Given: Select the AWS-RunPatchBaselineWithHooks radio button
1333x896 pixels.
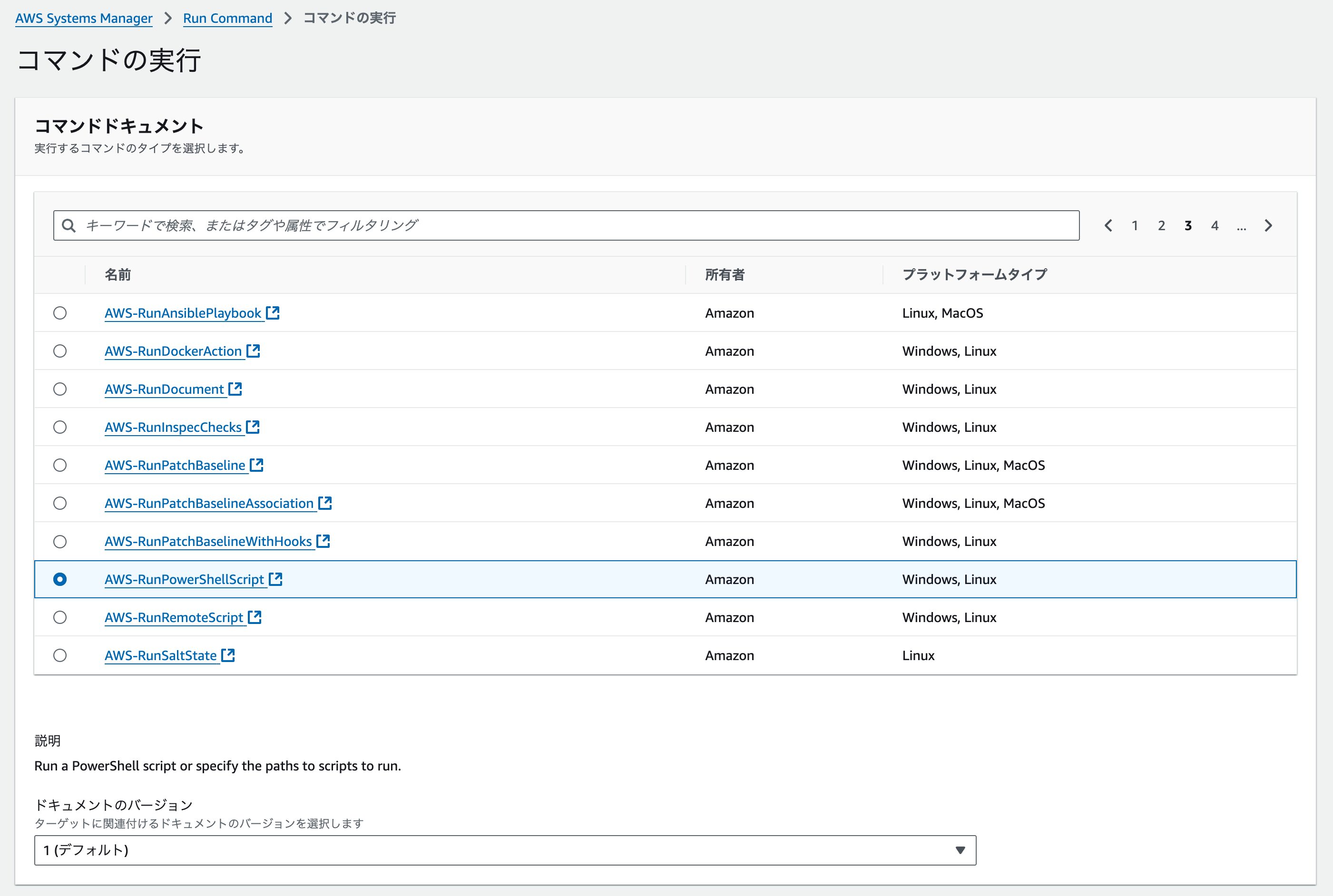Looking at the screenshot, I should [x=60, y=541].
